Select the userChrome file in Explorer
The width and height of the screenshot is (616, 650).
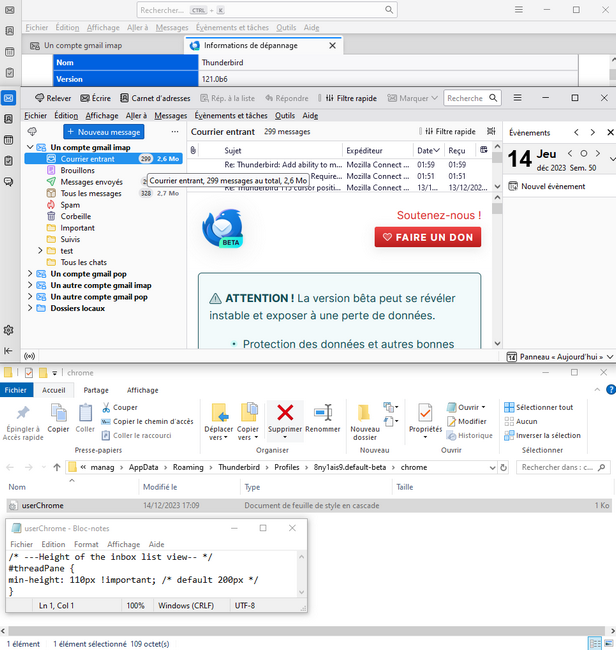coord(309,505)
